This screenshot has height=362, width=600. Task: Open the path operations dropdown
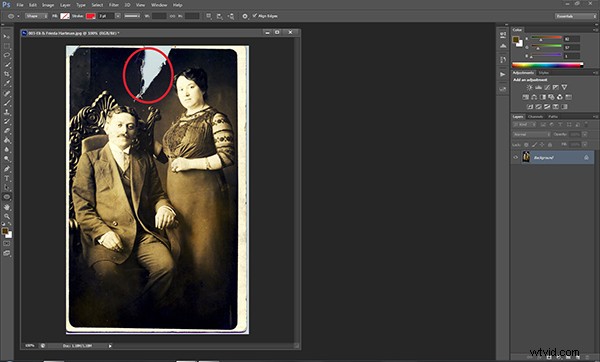209,16
